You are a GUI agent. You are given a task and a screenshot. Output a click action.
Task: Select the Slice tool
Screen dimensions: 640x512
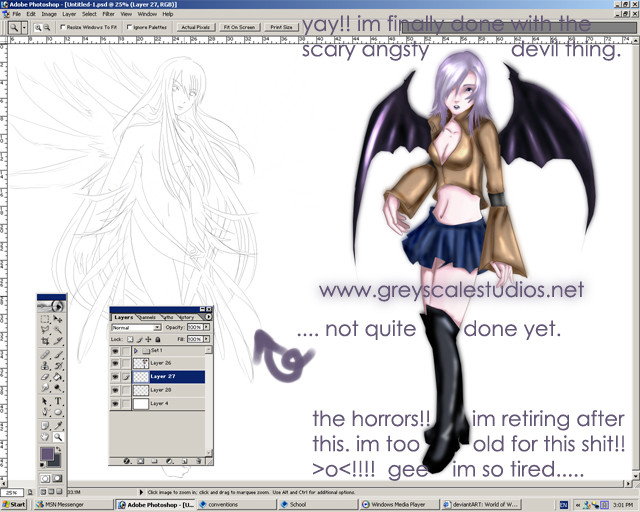pos(58,340)
